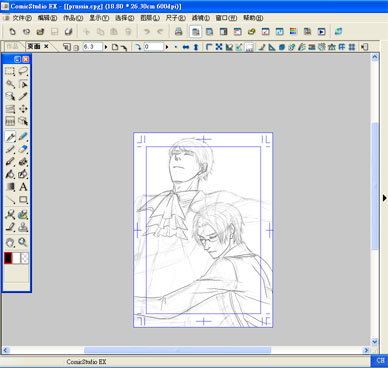Pick the Eraser tool

(x=23, y=149)
